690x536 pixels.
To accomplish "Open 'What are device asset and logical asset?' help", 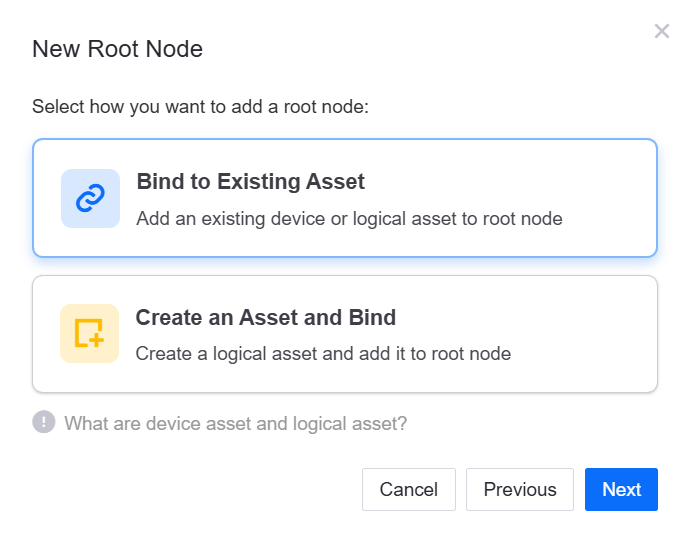I will (235, 423).
